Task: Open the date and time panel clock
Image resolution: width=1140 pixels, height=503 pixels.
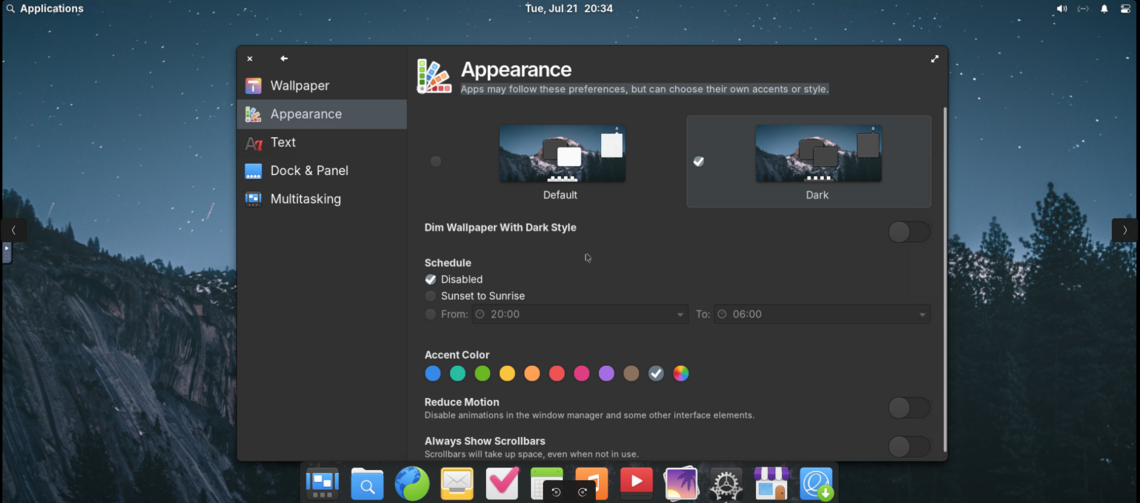Action: click(569, 9)
